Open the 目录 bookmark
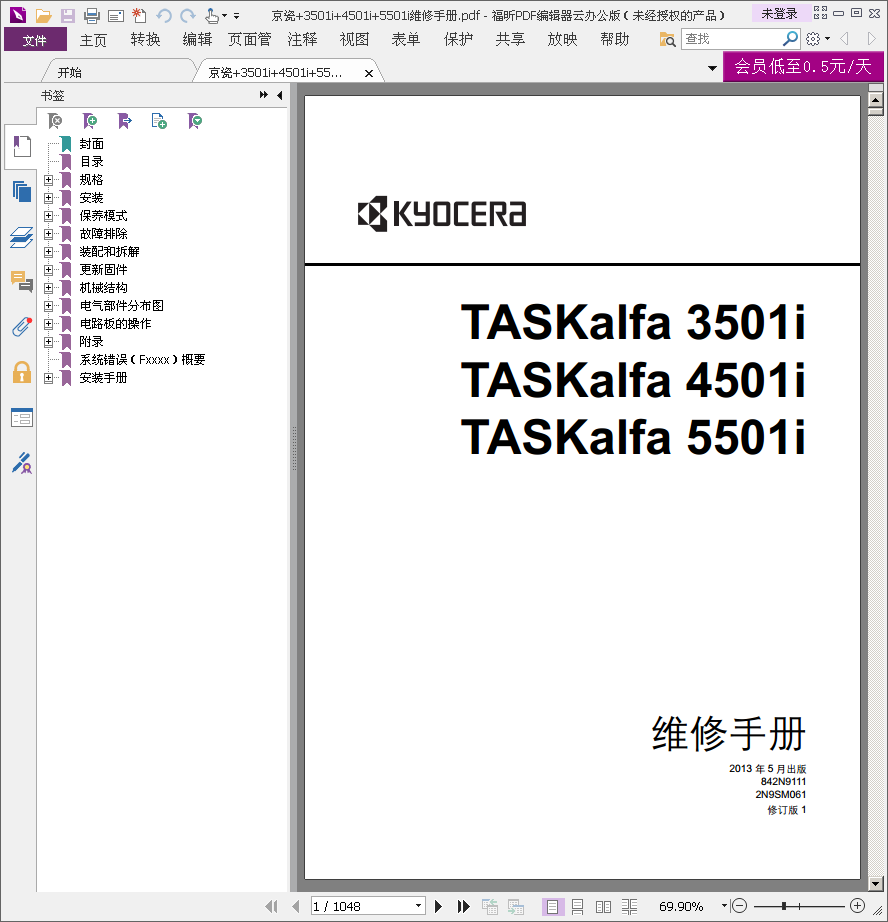The image size is (888, 922). point(91,162)
